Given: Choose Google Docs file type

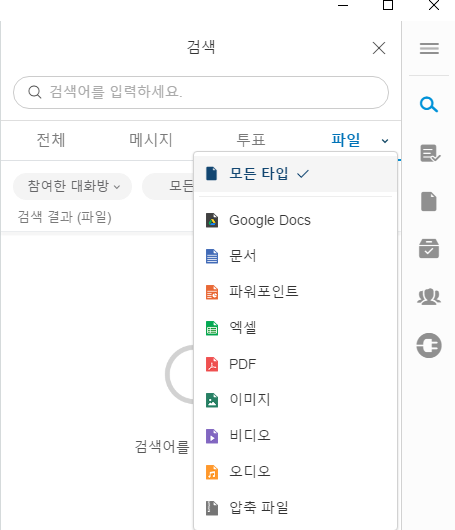Looking at the screenshot, I should 295,220.
